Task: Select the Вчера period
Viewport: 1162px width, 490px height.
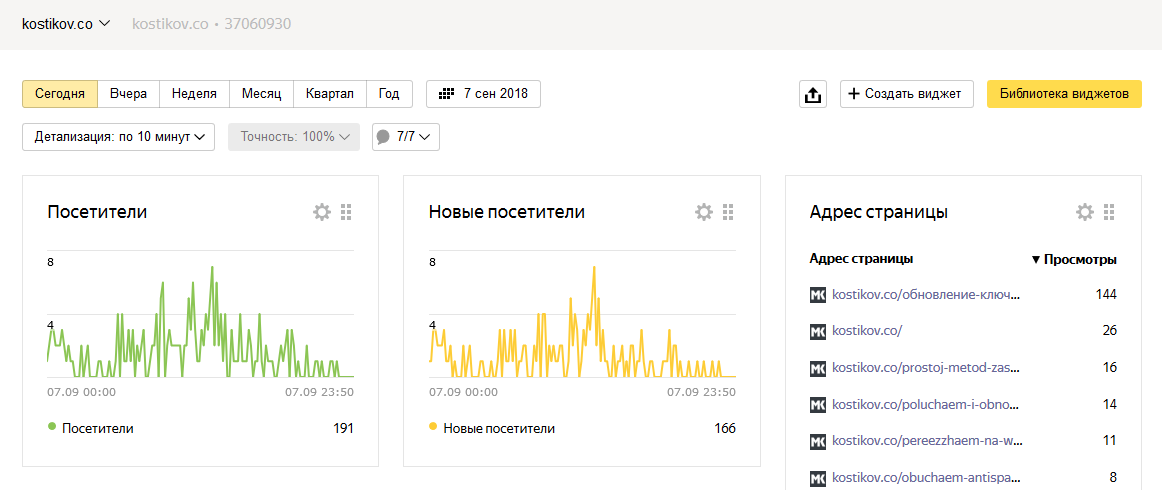Action: 129,94
